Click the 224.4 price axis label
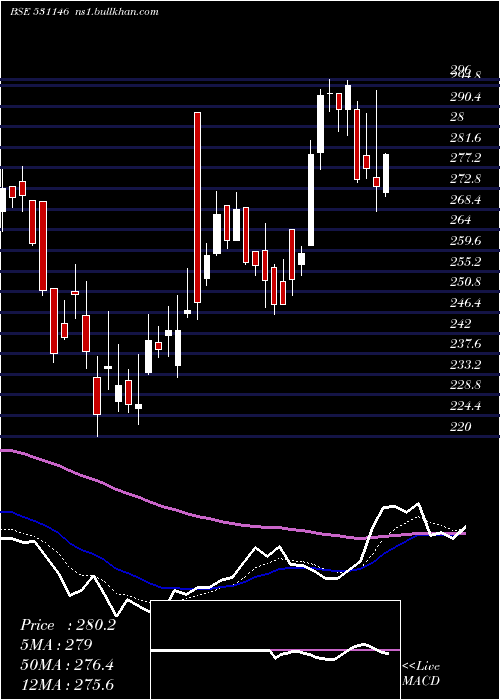The image size is (500, 700). (466, 406)
